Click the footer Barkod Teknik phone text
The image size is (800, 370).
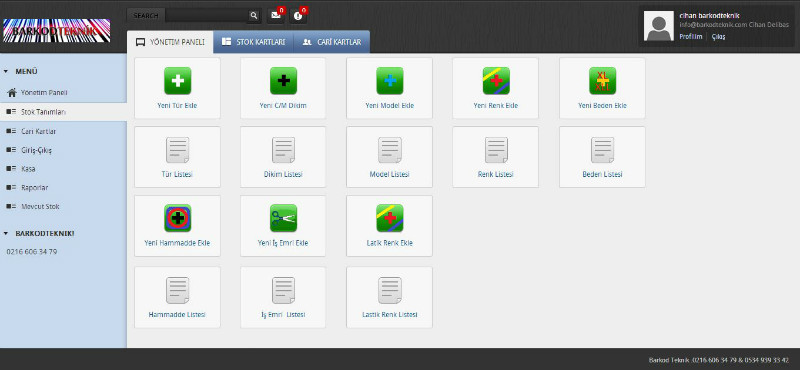click(719, 360)
